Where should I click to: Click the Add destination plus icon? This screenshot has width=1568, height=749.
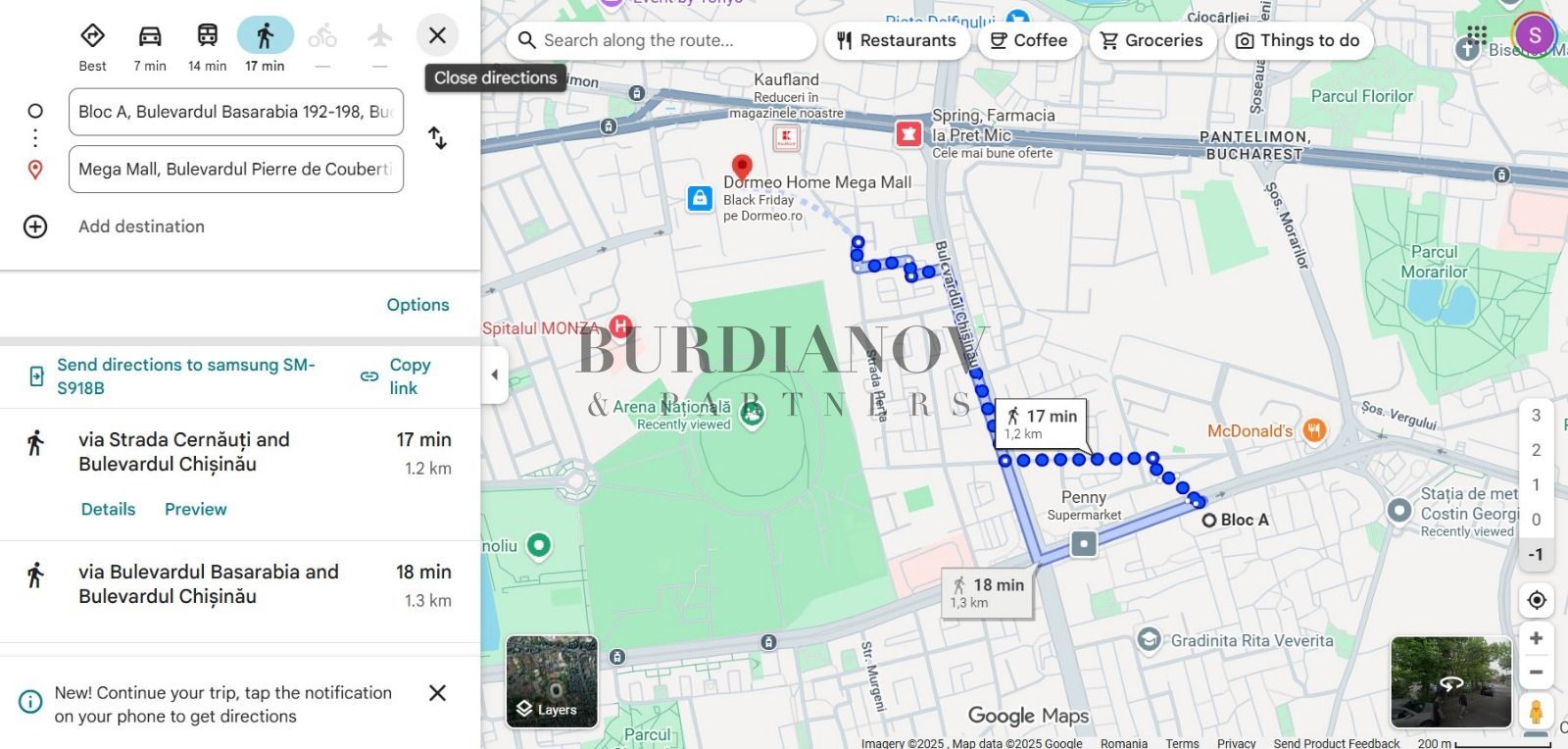pyautogui.click(x=35, y=226)
